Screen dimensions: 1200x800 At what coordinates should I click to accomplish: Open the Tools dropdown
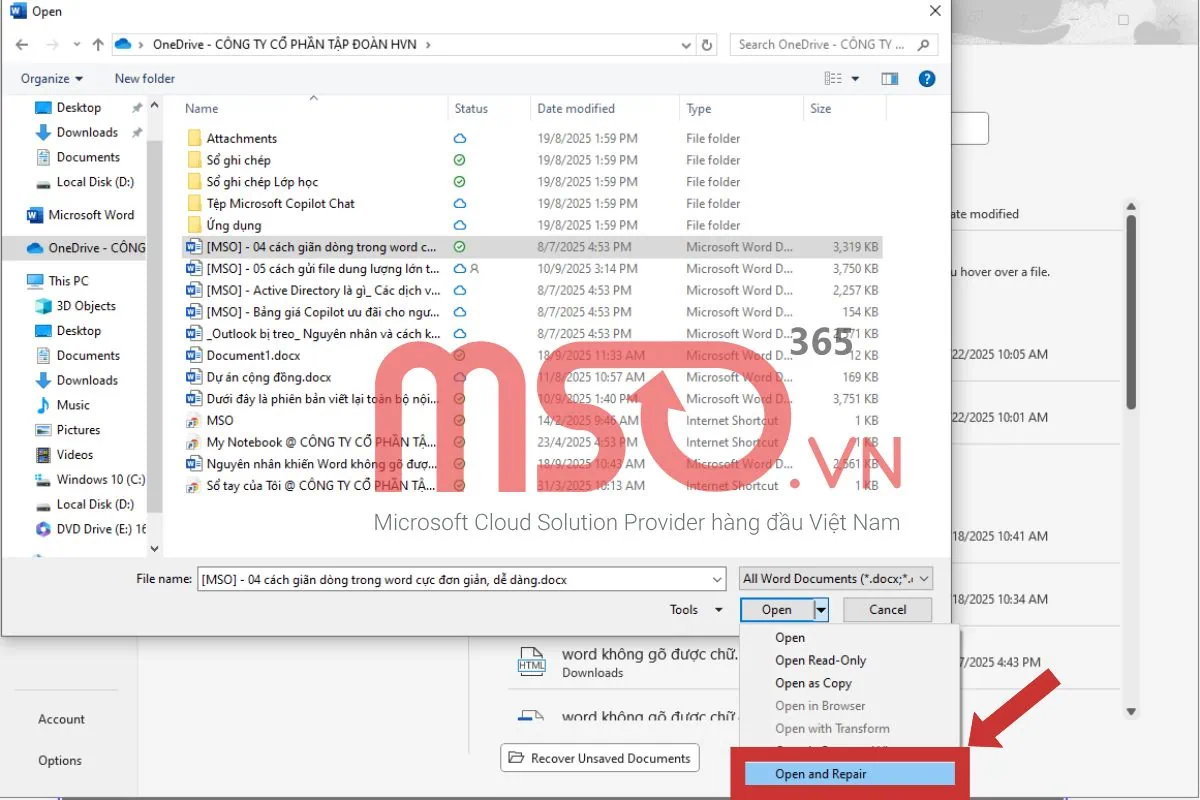point(695,610)
